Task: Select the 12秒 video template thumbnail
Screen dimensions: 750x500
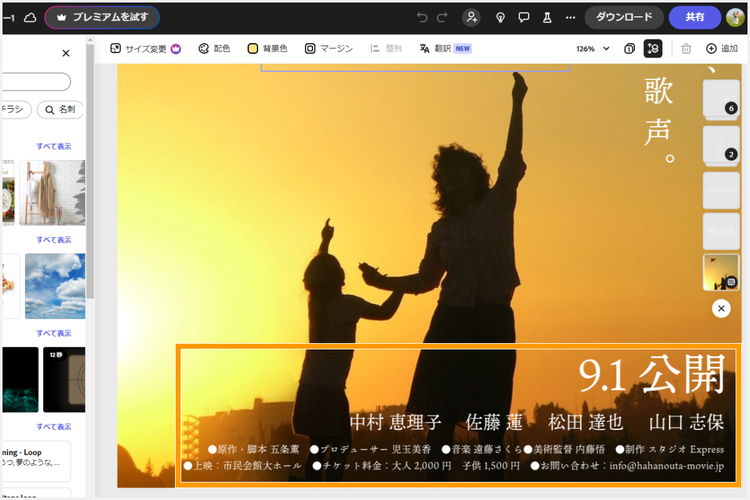Action: 64,379
